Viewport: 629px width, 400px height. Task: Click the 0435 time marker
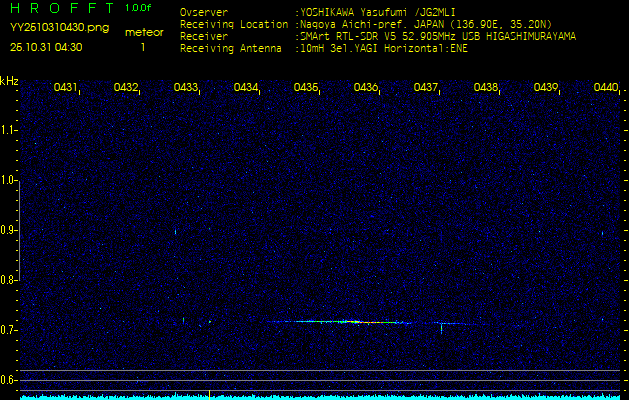(x=306, y=88)
